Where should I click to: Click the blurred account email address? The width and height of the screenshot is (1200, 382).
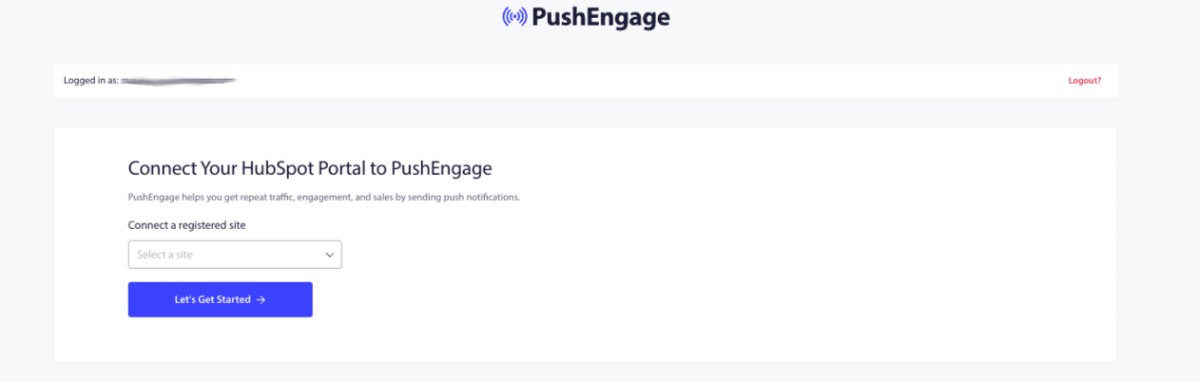coord(178,80)
